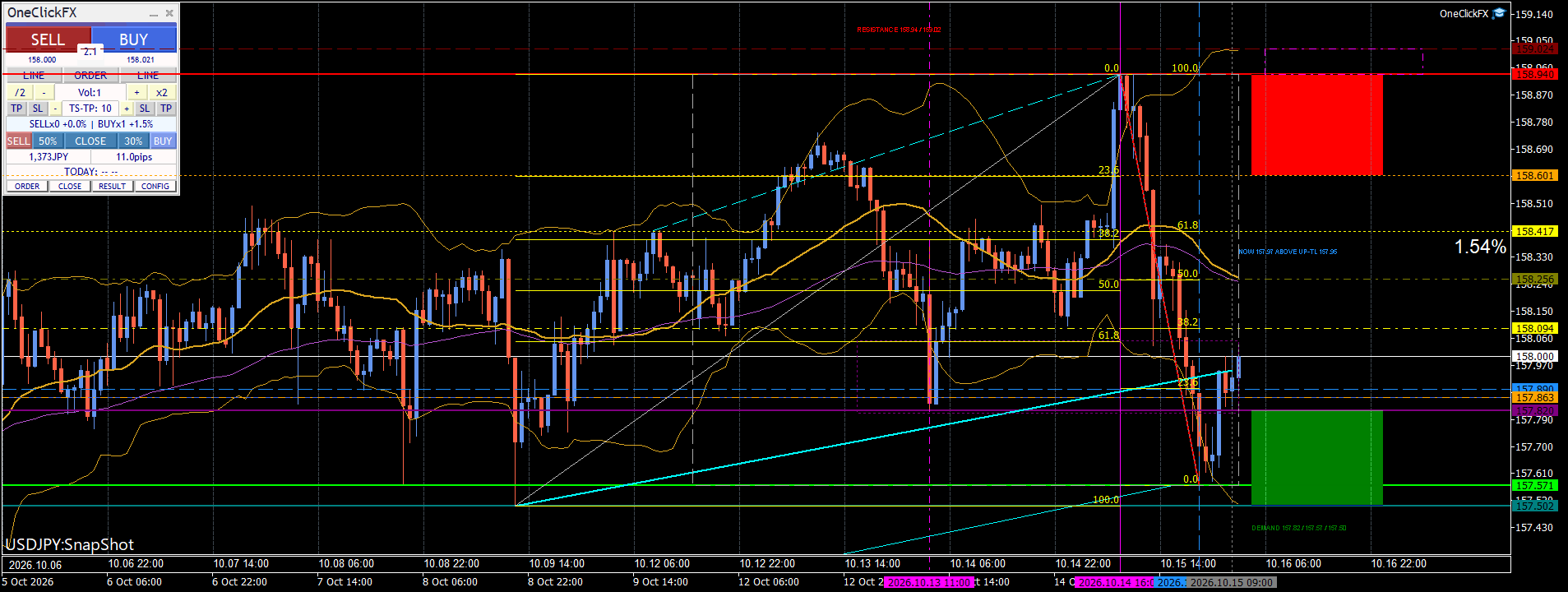Click the small red SELL close button
1568x592 pixels.
[x=19, y=141]
